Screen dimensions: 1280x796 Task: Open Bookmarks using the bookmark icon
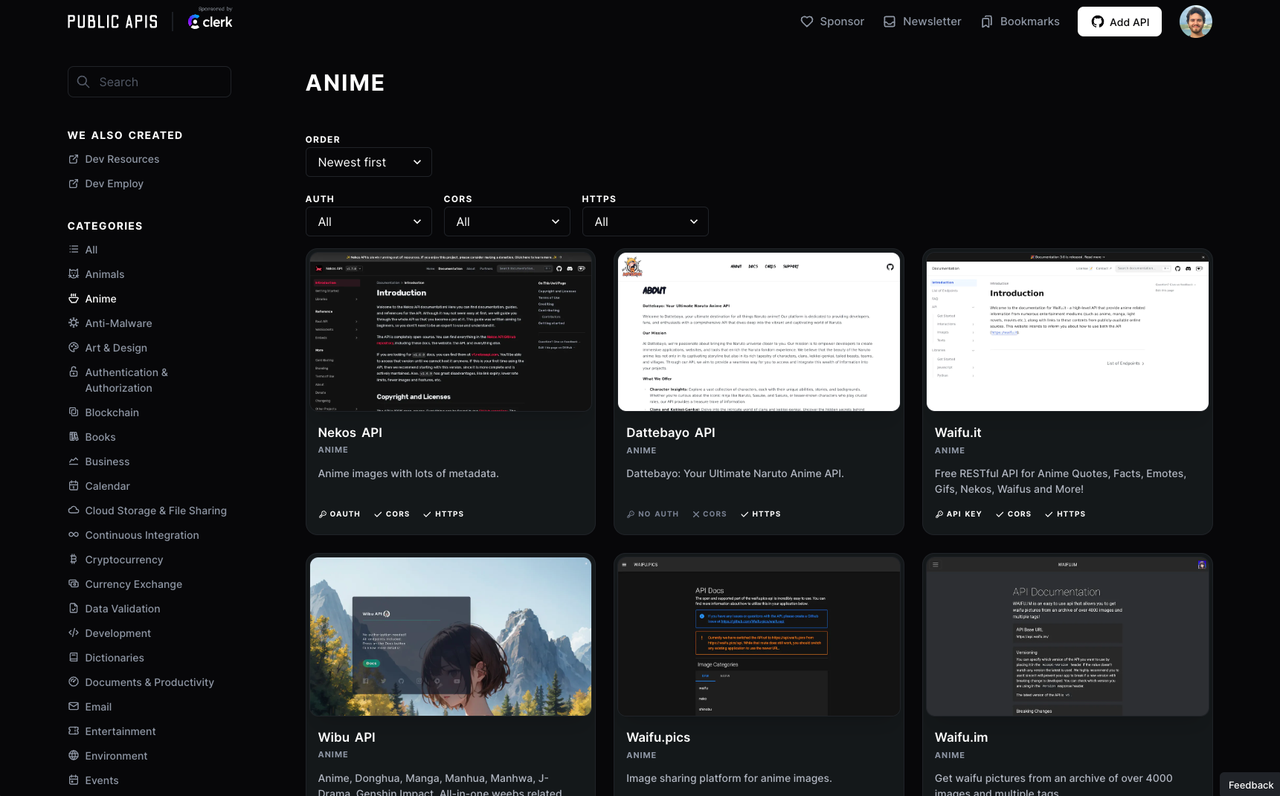[984, 20]
